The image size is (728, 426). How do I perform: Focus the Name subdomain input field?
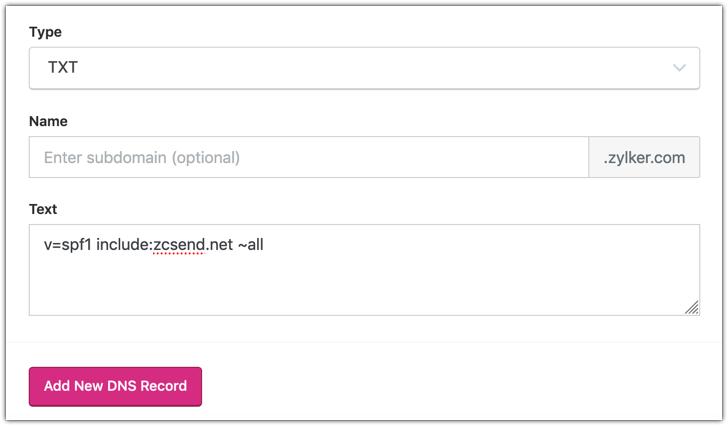coord(309,157)
